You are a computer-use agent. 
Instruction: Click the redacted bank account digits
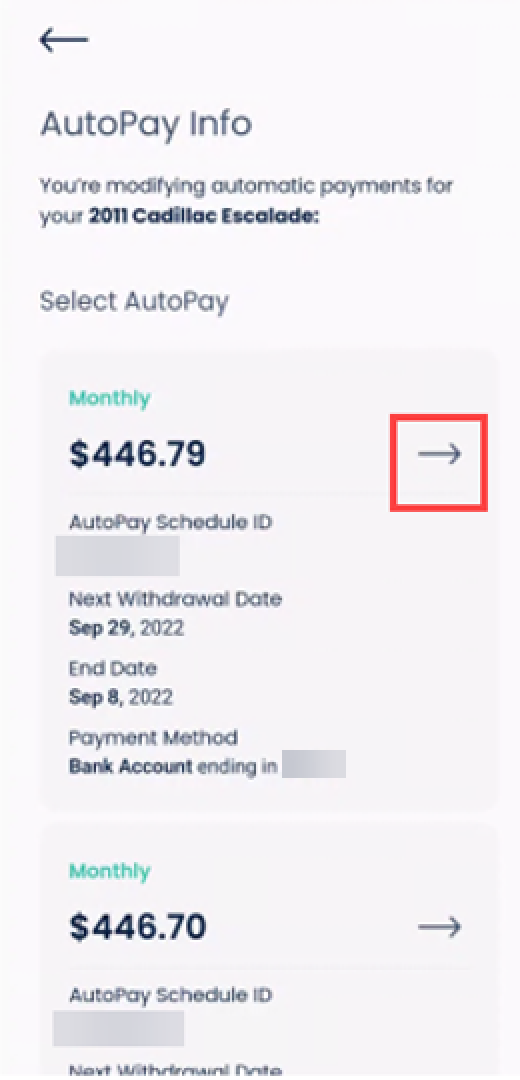[313, 765]
